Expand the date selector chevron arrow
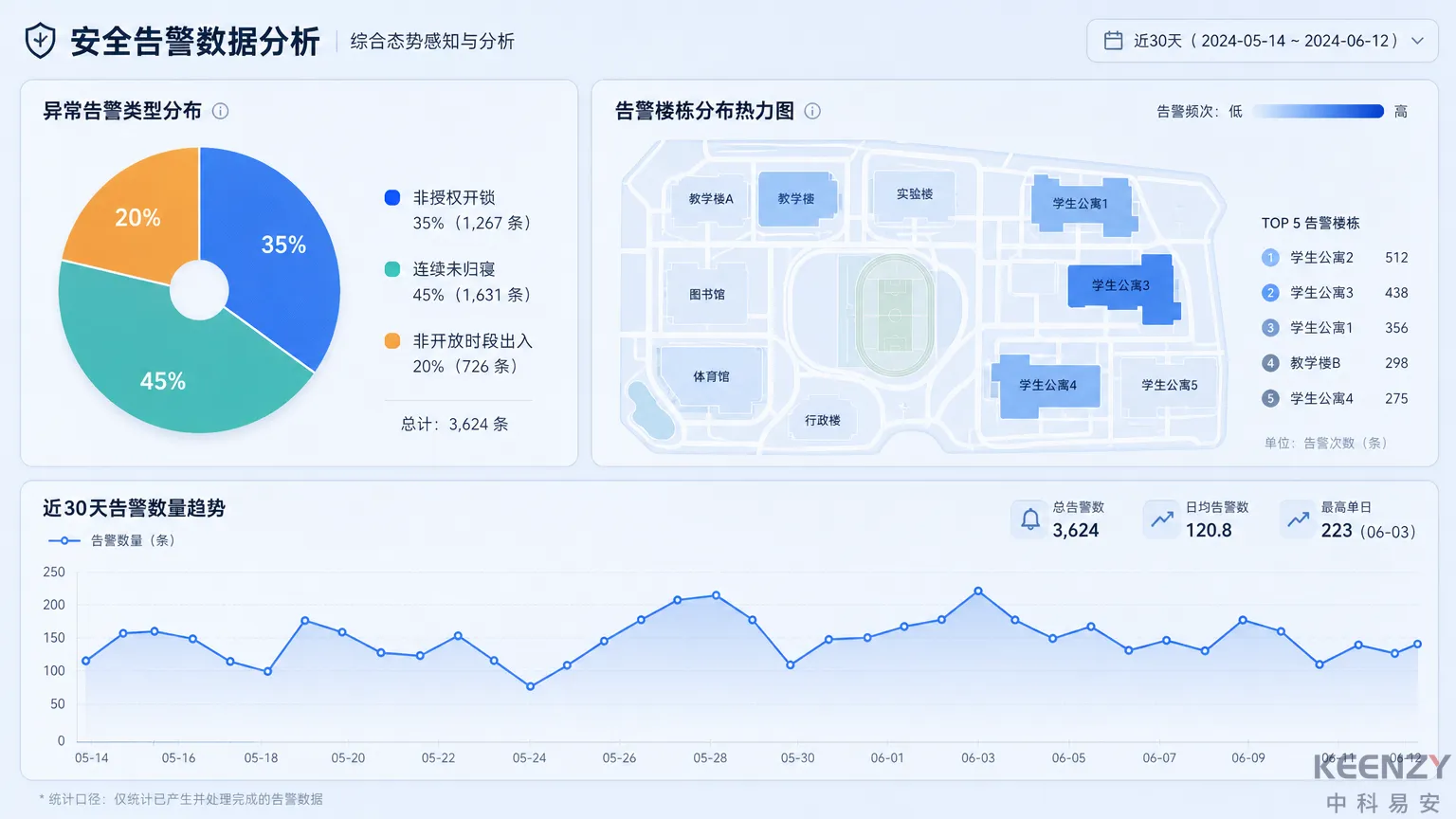 click(1417, 41)
